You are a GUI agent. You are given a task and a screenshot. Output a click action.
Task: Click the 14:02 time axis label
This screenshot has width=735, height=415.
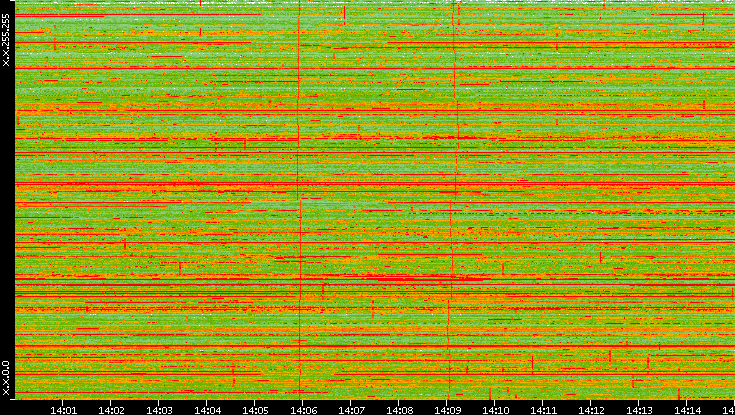[111, 410]
